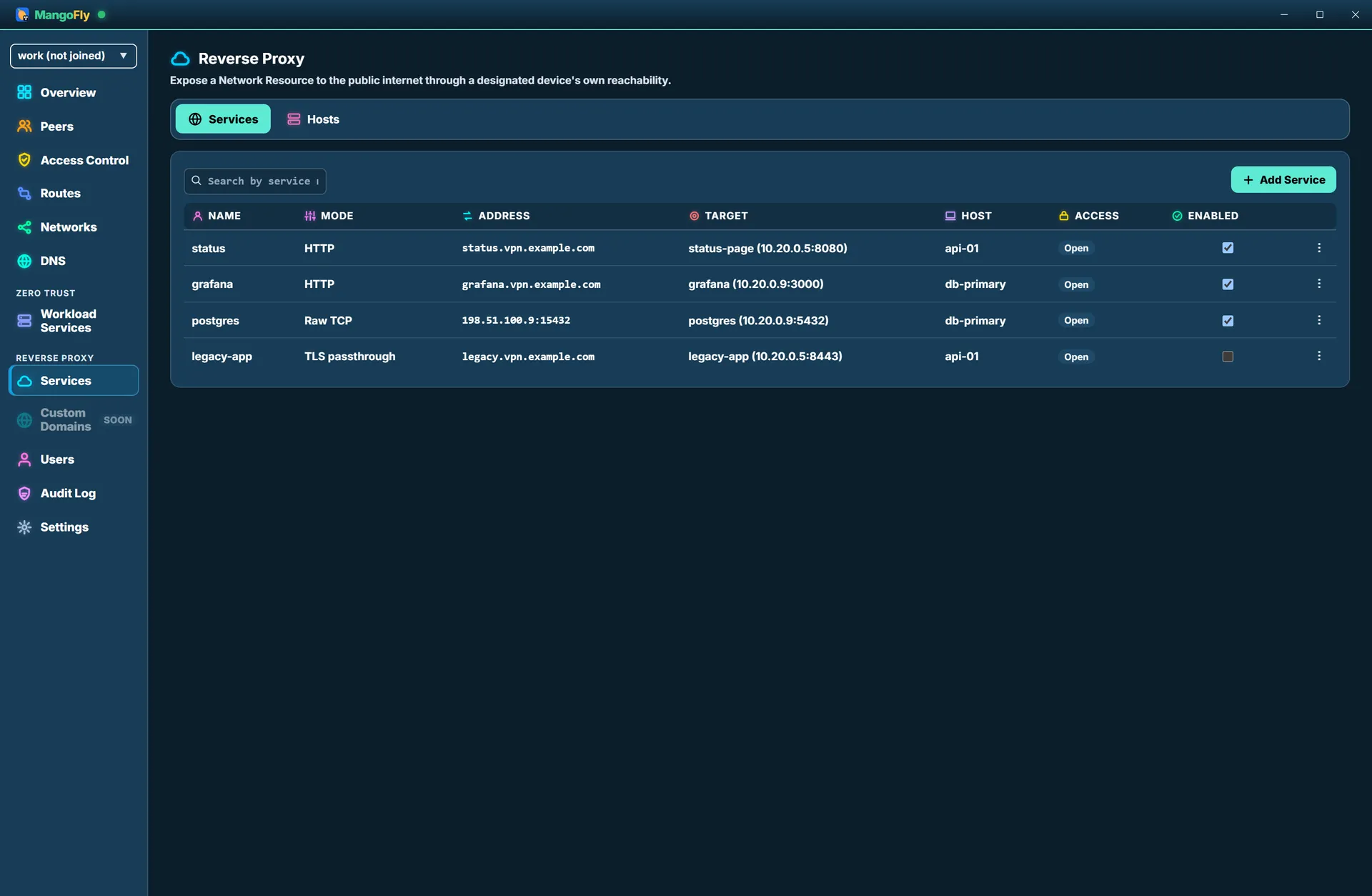Uncheck enabled for postgres service

click(x=1228, y=321)
